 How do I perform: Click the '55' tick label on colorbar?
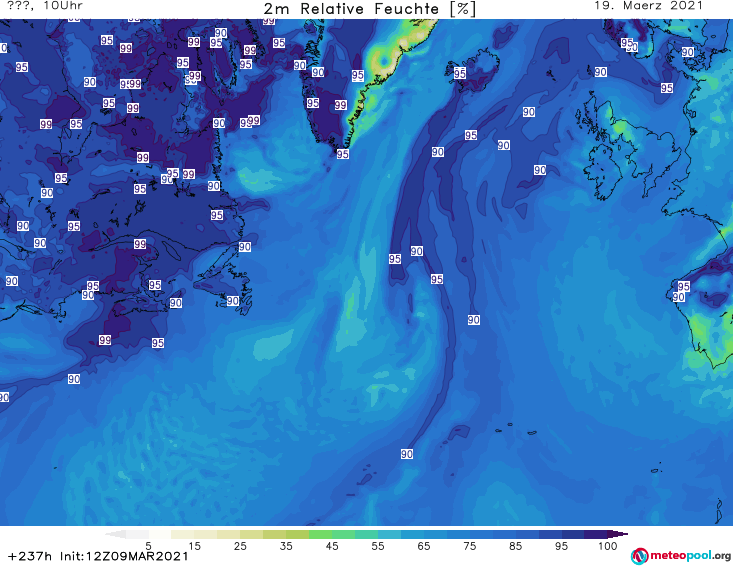tap(378, 546)
